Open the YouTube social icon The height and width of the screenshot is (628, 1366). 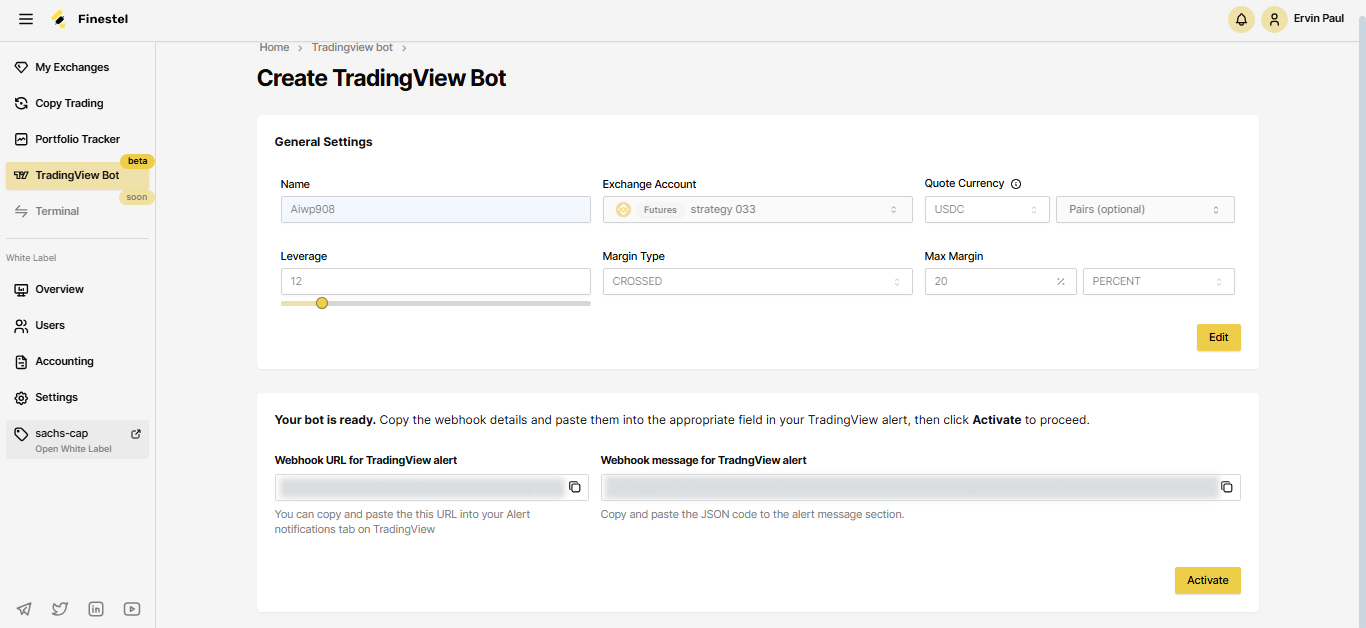(132, 609)
